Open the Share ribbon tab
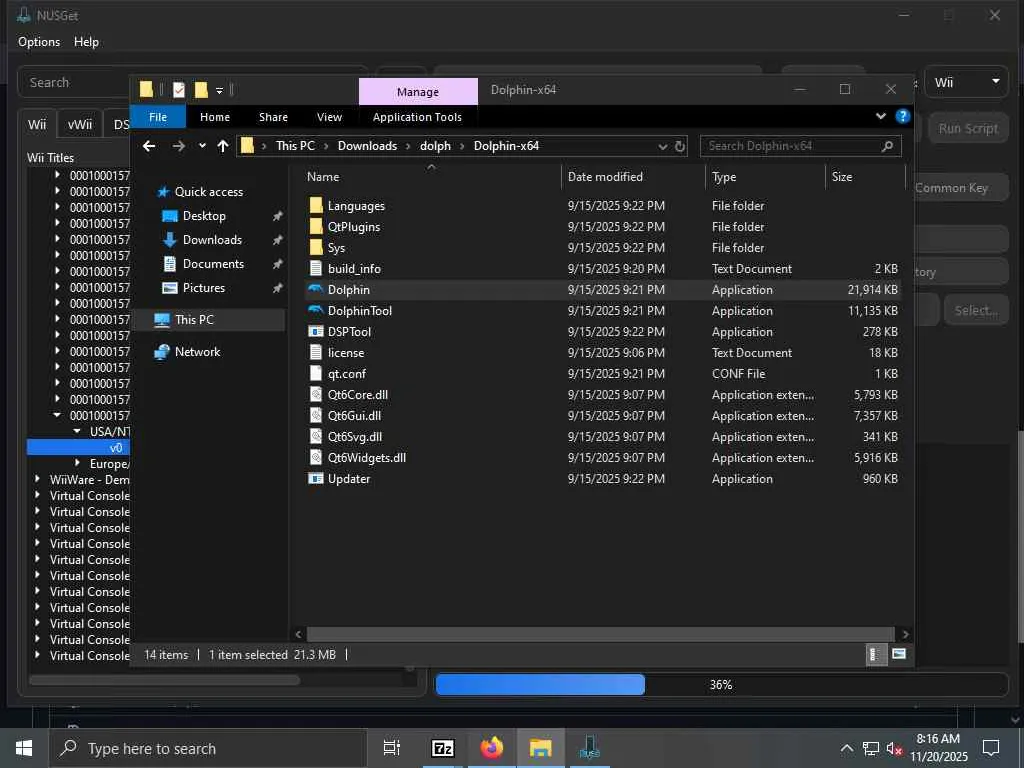 (x=273, y=117)
